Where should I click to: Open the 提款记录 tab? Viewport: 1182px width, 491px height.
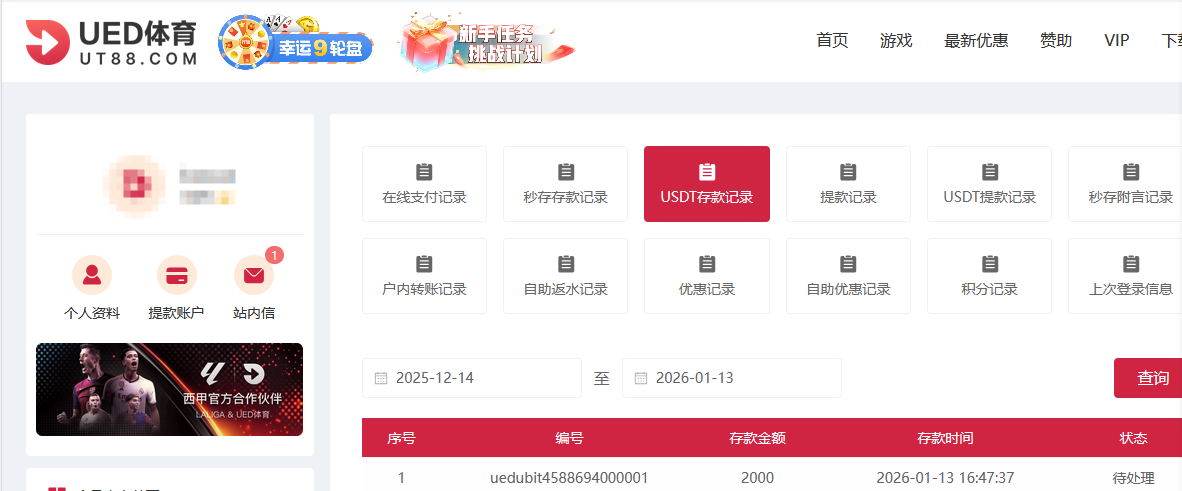(x=848, y=184)
